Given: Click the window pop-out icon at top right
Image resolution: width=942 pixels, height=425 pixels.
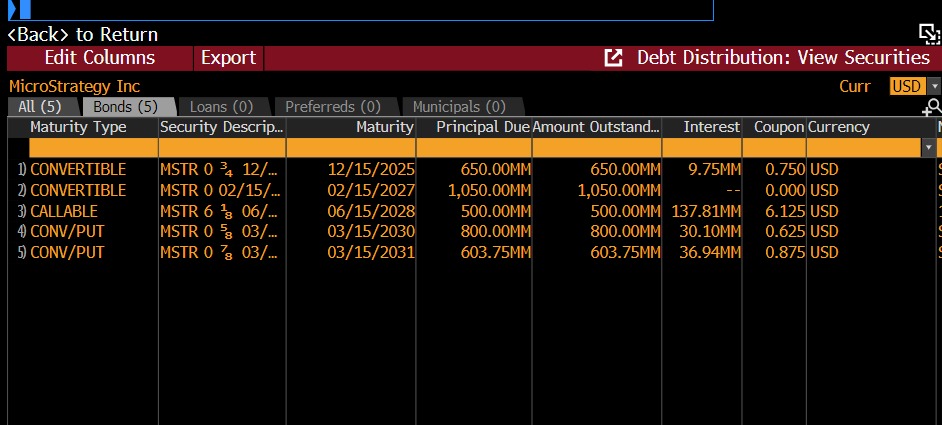Looking at the screenshot, I should (930, 34).
